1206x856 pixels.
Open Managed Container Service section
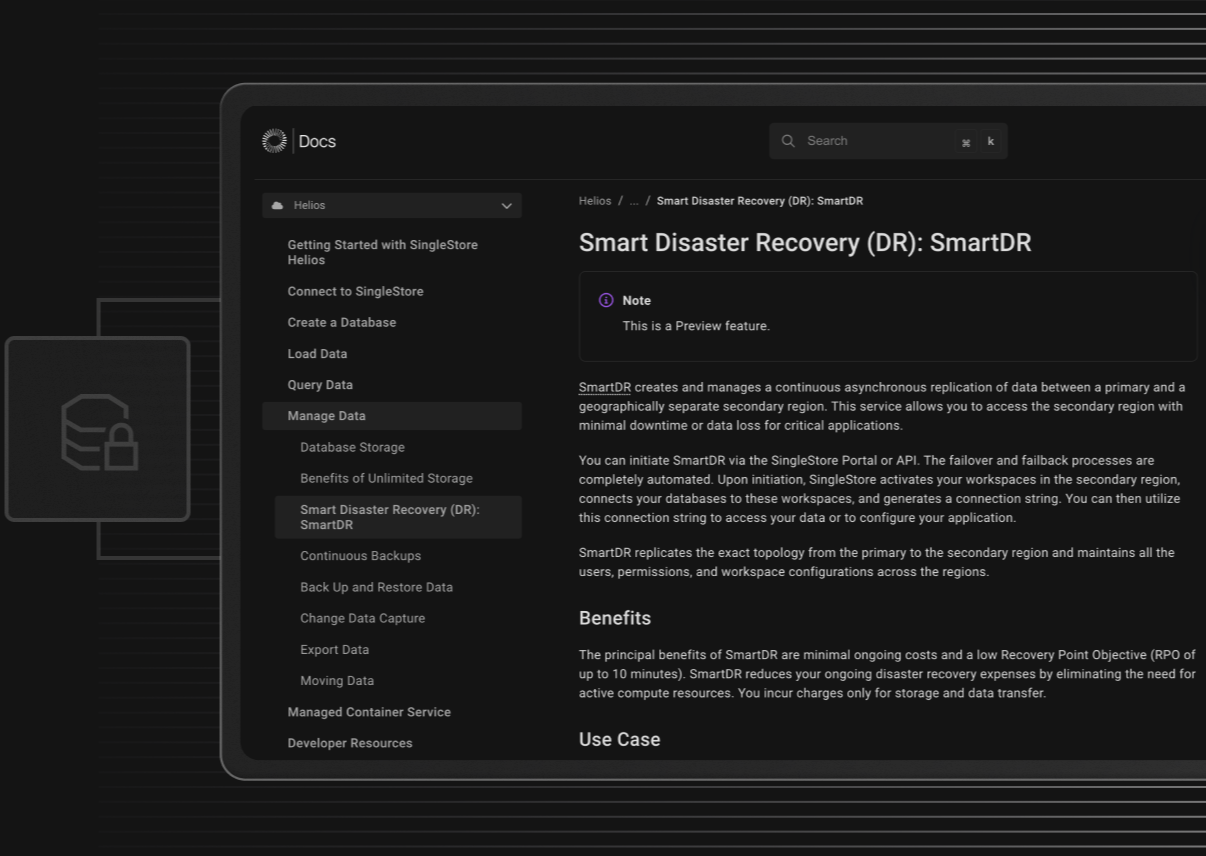point(369,712)
